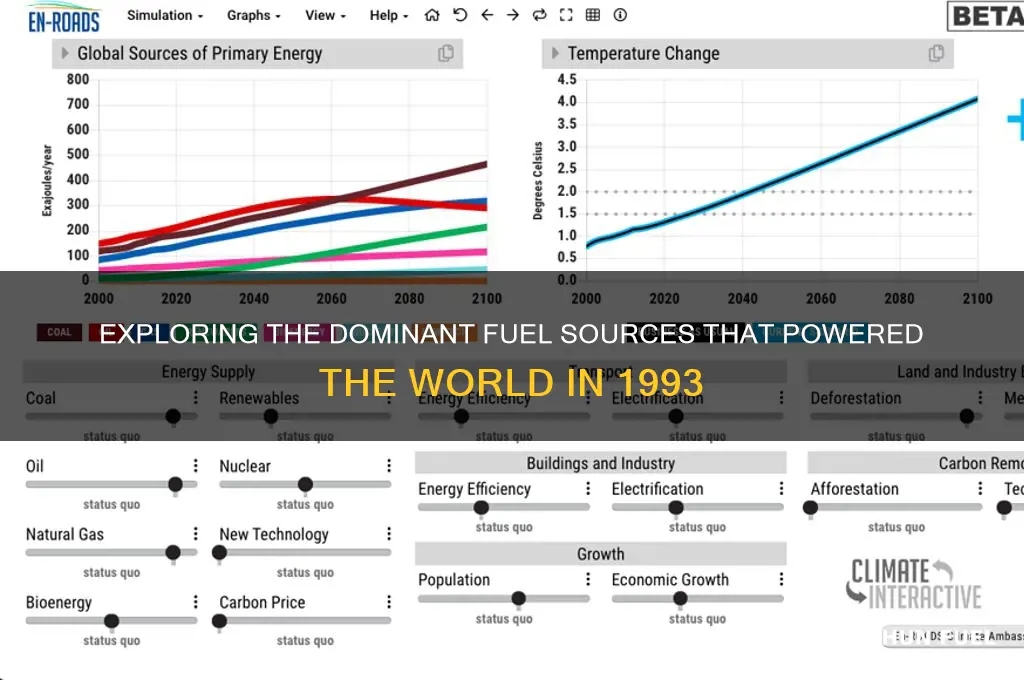Click the back arrow icon
Screen dimensions: 1024x680
[x=487, y=15]
